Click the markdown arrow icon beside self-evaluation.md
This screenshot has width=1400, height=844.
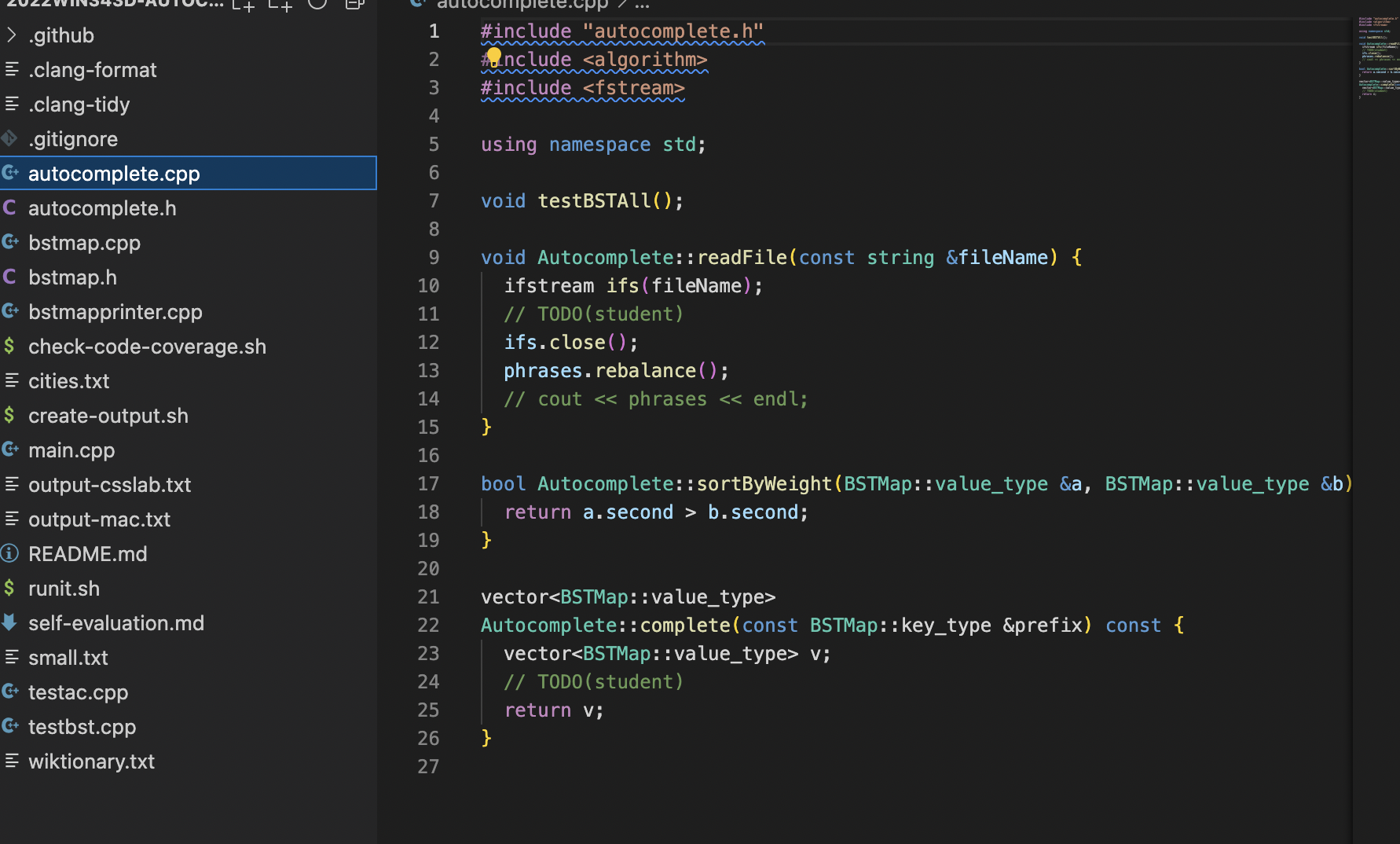10,623
